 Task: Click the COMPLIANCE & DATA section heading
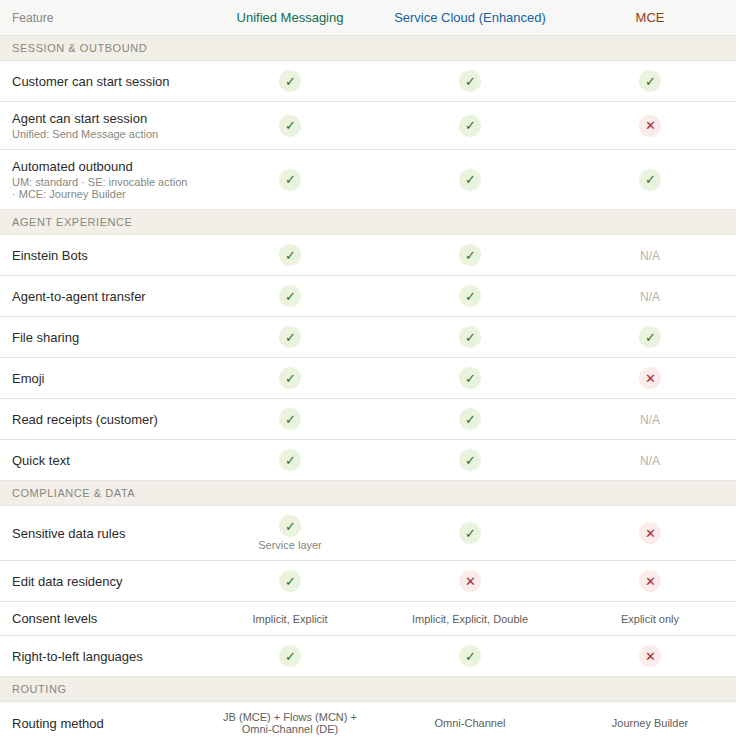point(73,493)
